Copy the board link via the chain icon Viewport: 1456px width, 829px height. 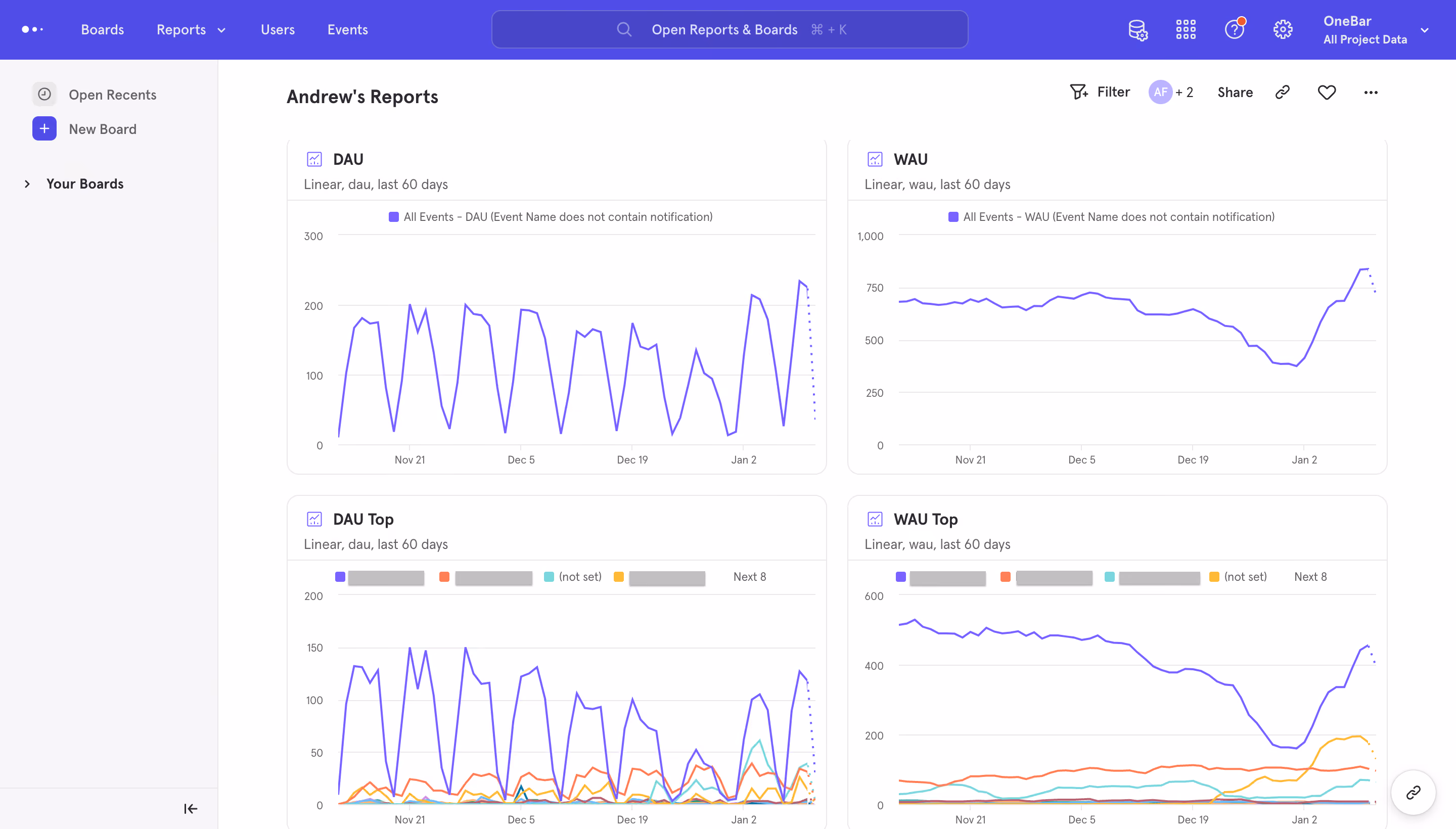1282,92
